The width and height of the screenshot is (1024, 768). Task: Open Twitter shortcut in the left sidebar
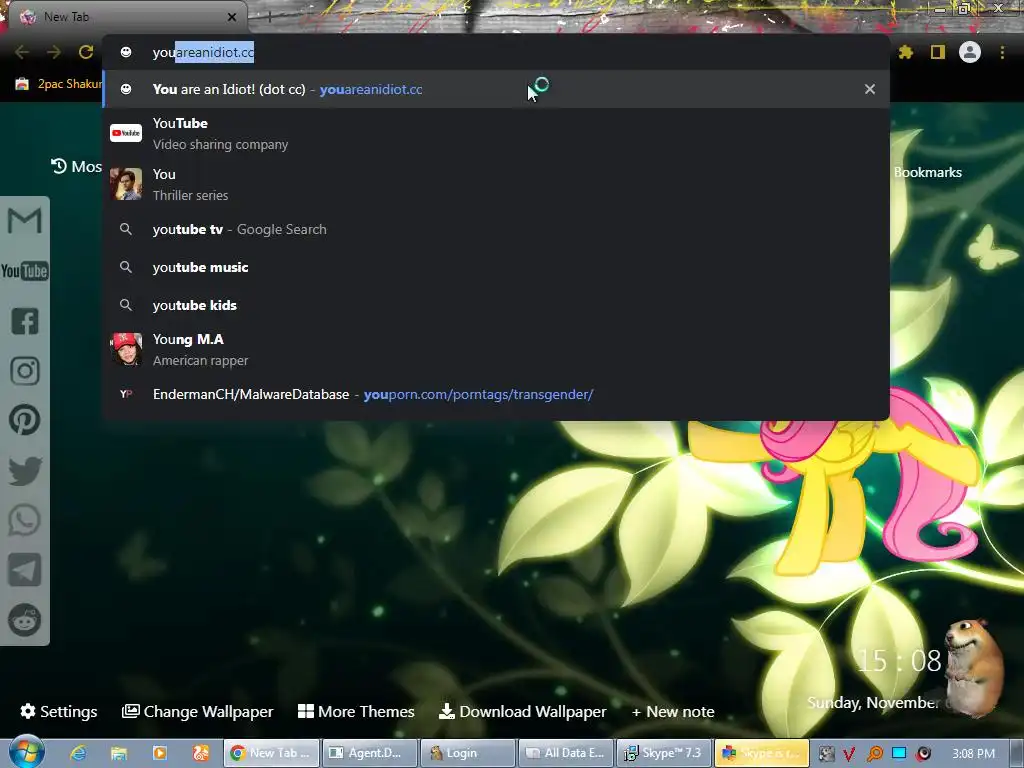(25, 471)
